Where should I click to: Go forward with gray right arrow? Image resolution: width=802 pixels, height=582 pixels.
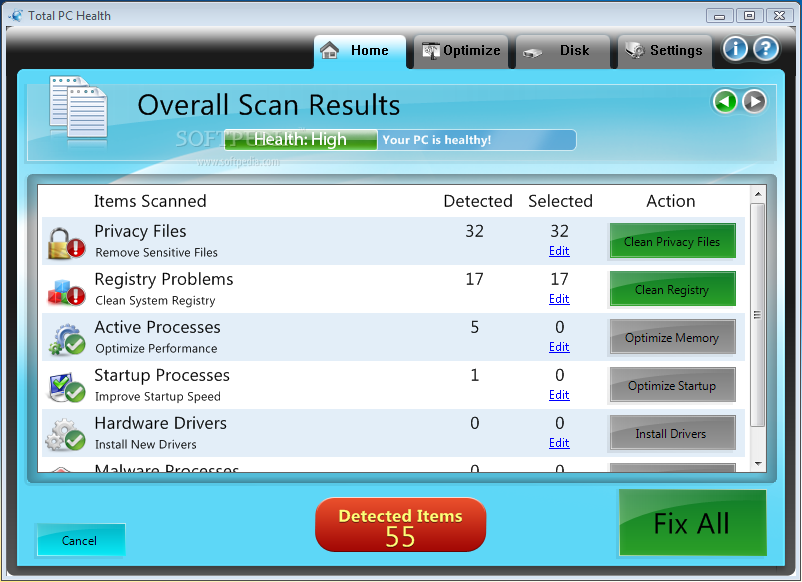pos(754,102)
